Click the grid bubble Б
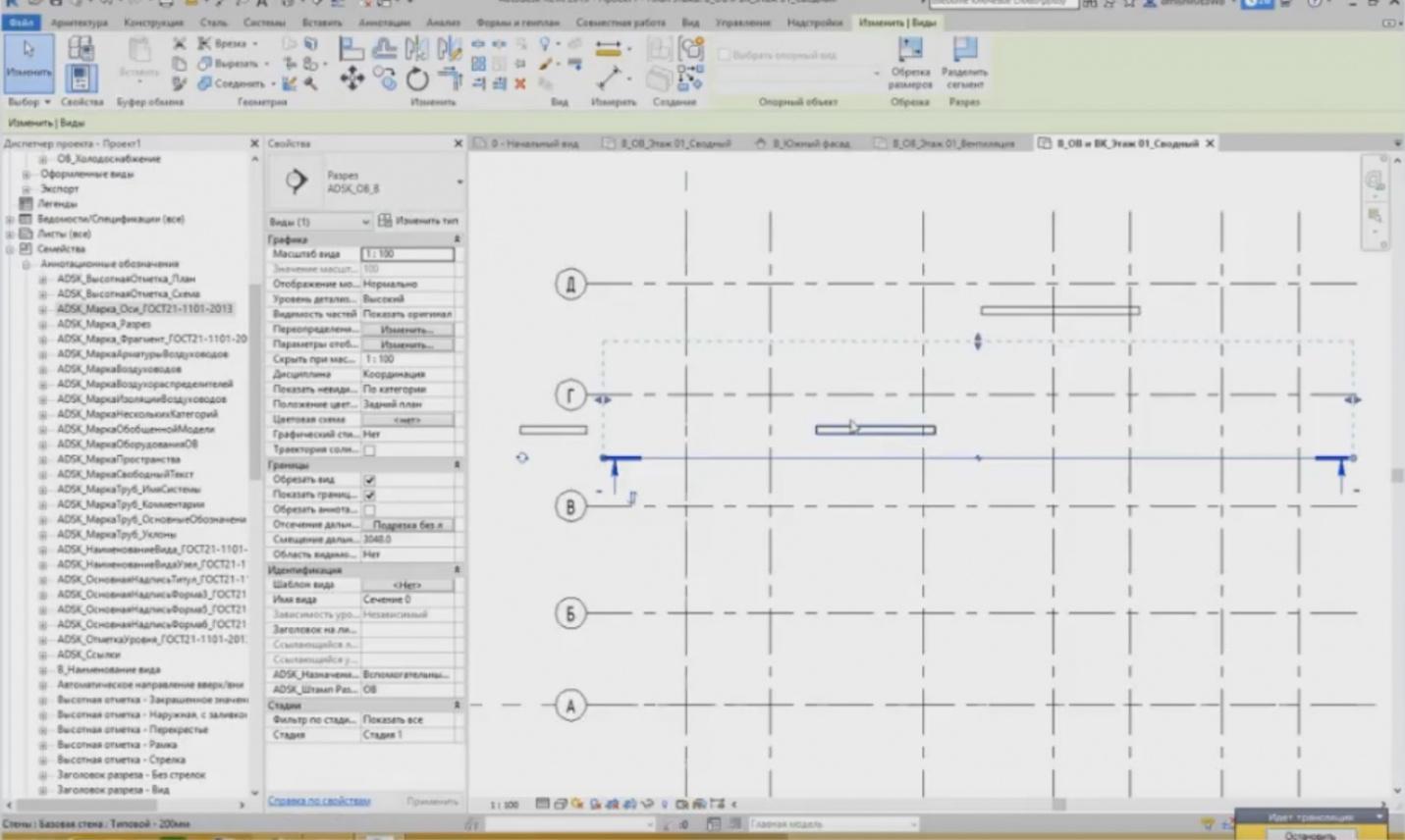The width and height of the screenshot is (1405, 840). tap(570, 614)
